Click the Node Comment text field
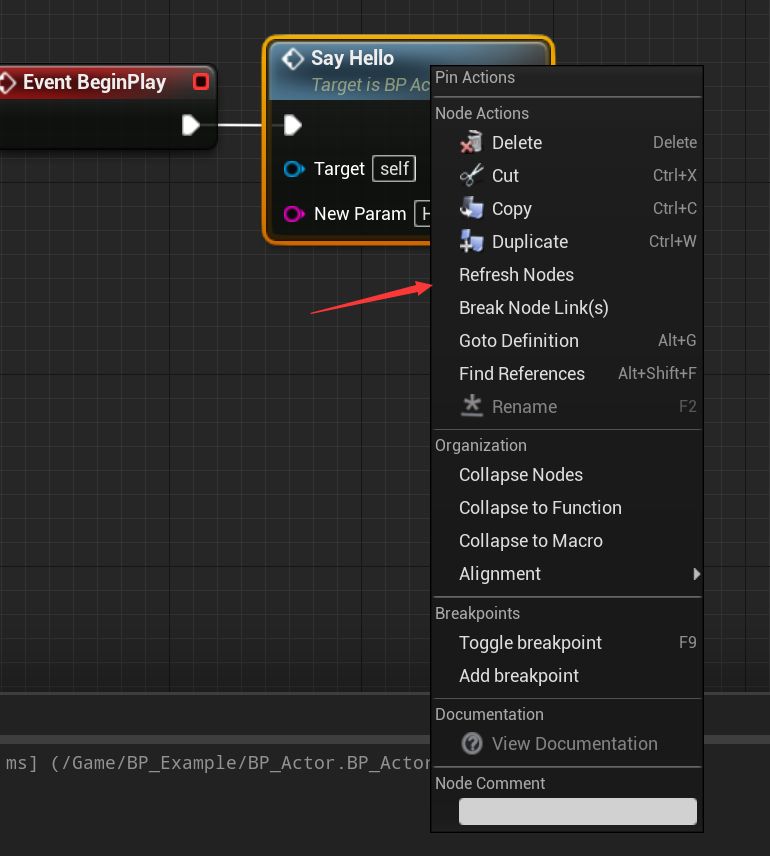 pyautogui.click(x=577, y=811)
